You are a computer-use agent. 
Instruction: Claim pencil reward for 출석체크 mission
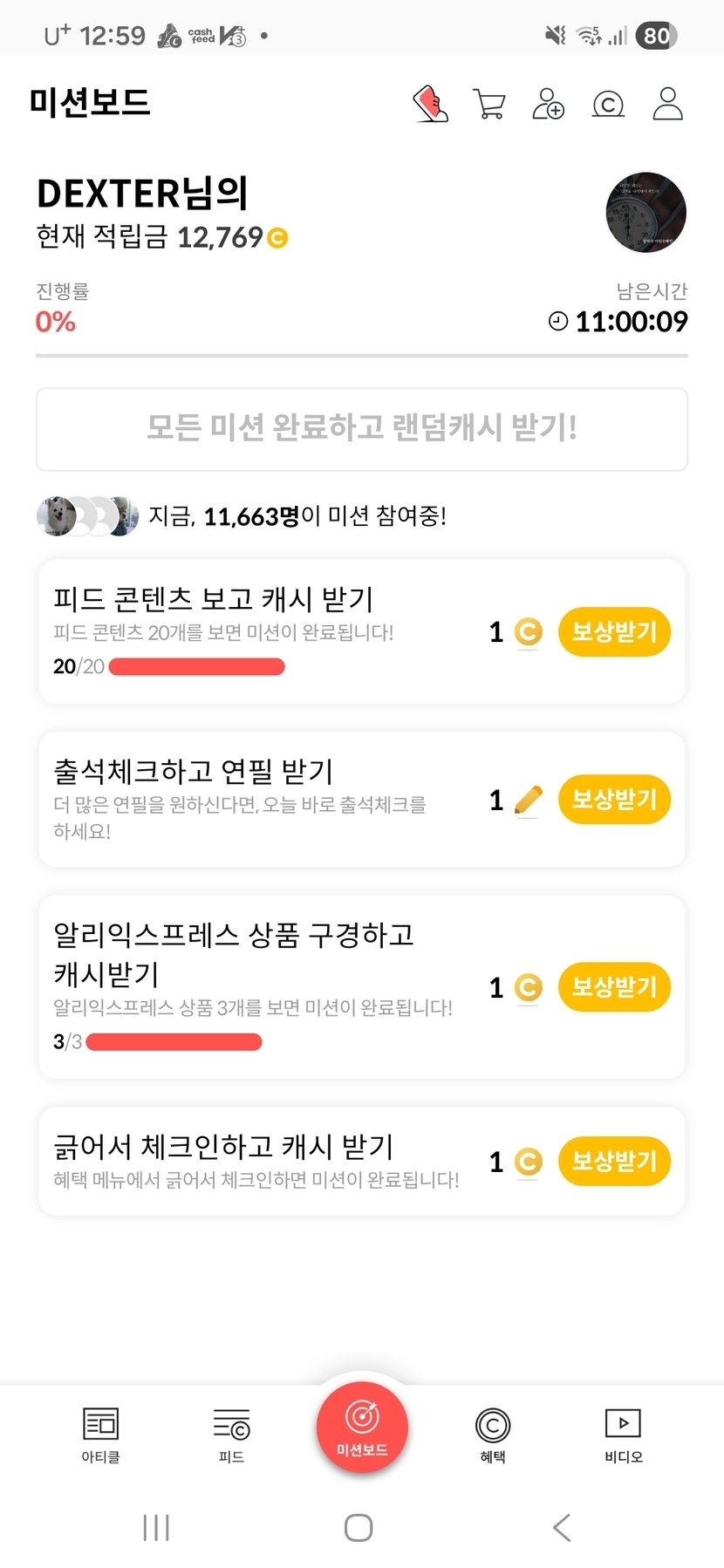614,799
